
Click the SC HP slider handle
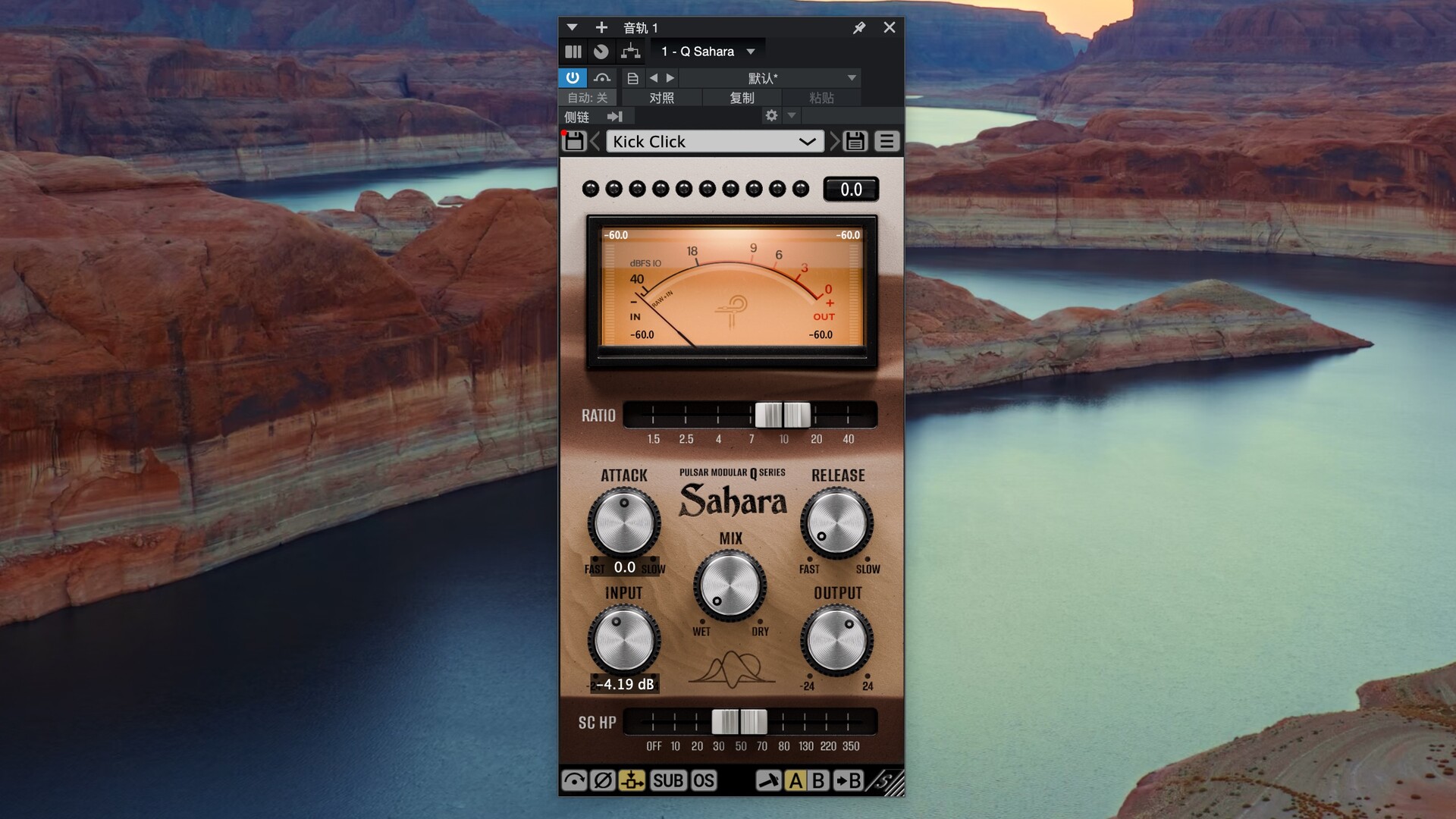point(739,722)
